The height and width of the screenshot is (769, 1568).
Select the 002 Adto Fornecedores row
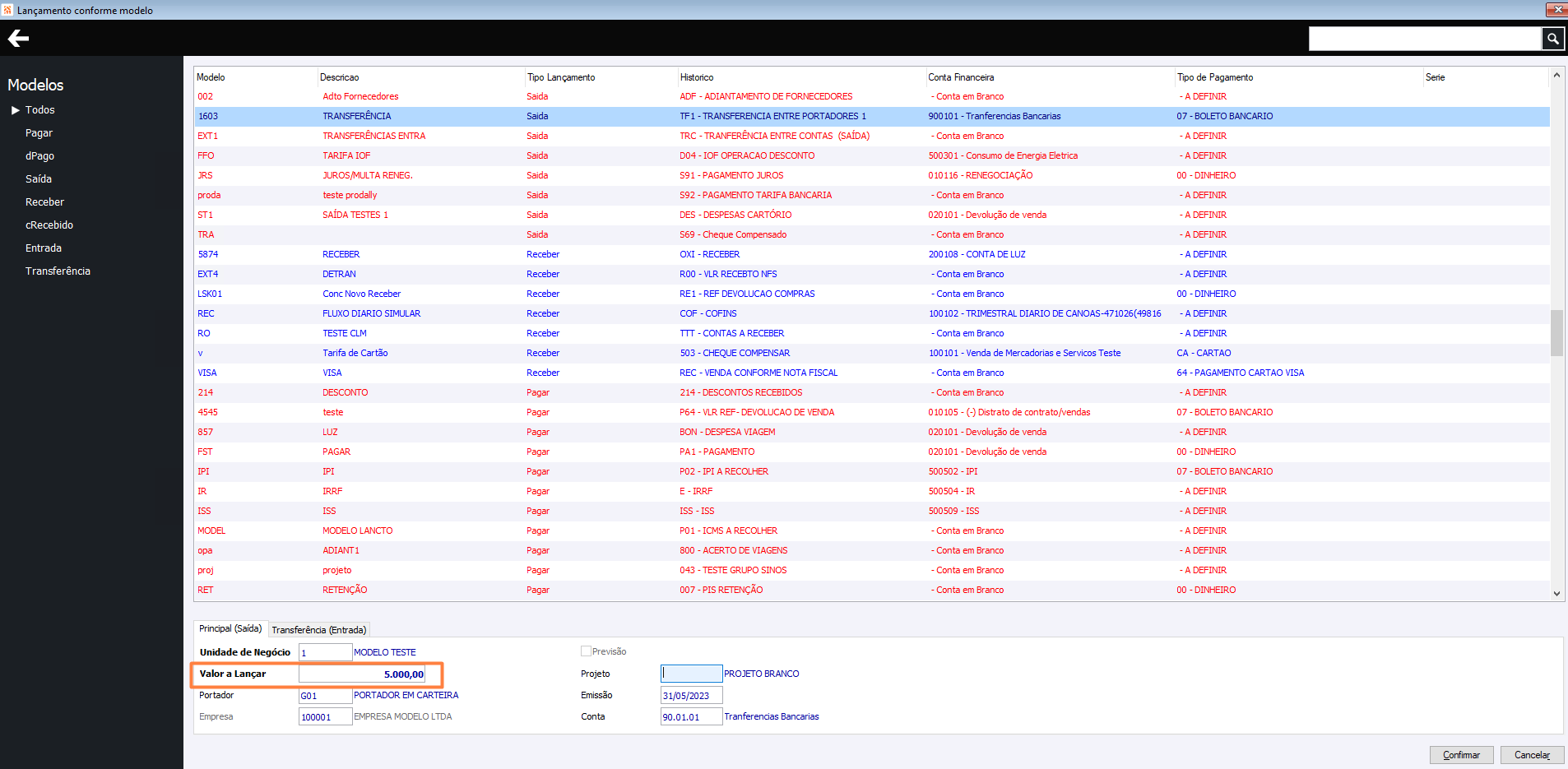pos(872,97)
